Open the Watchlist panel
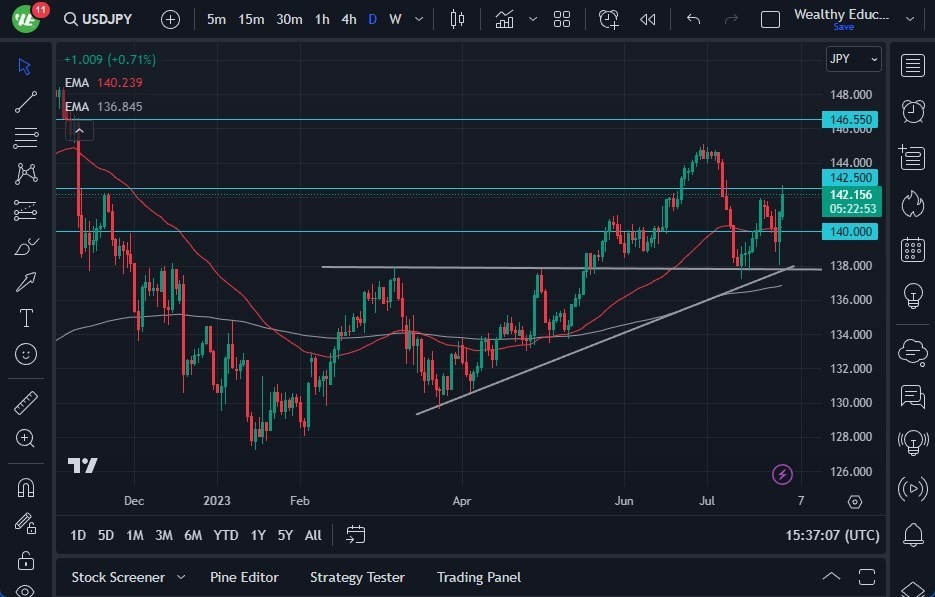935x597 pixels. [x=913, y=65]
